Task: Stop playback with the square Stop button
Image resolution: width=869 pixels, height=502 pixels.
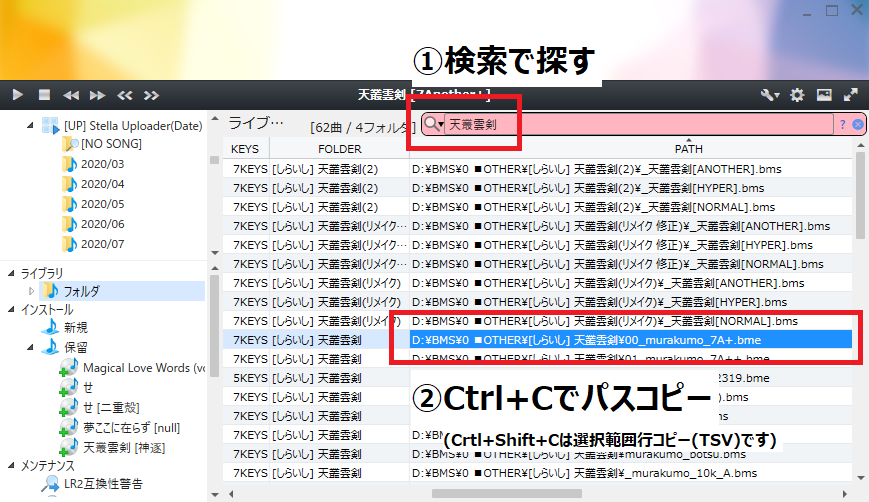Action: (44, 95)
